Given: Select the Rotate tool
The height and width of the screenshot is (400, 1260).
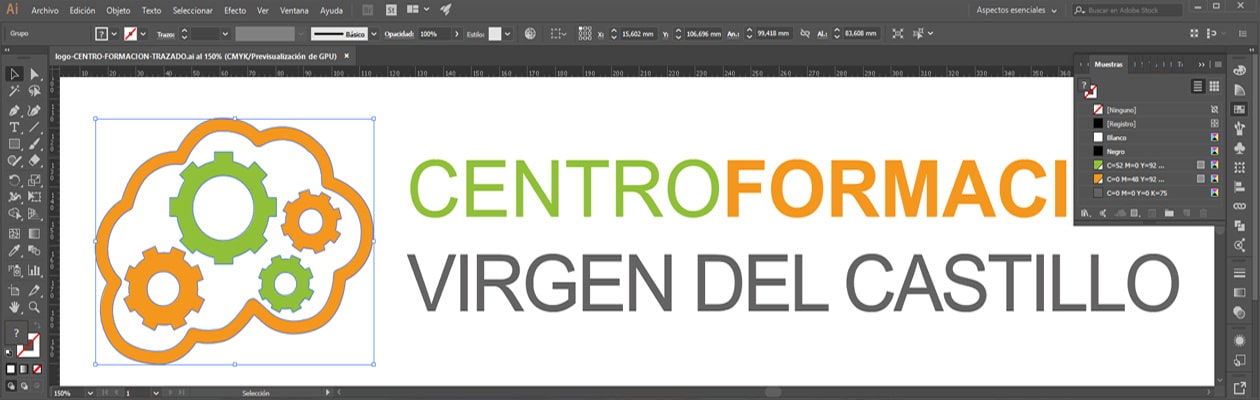Looking at the screenshot, I should [x=15, y=181].
